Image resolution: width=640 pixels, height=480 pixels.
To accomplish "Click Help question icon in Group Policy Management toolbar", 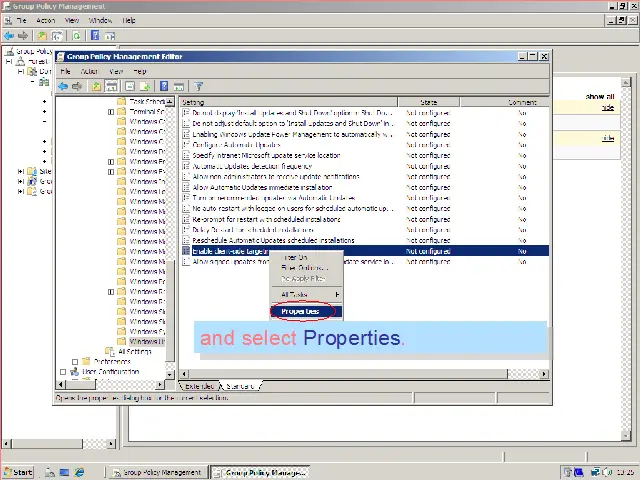I will pyautogui.click(x=95, y=36).
